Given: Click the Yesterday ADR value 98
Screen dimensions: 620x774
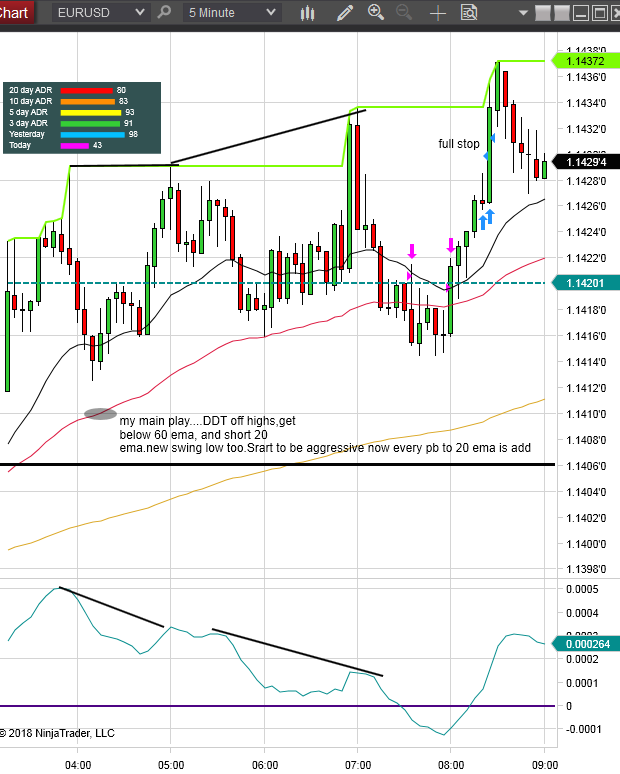Looking at the screenshot, I should click(x=133, y=134).
